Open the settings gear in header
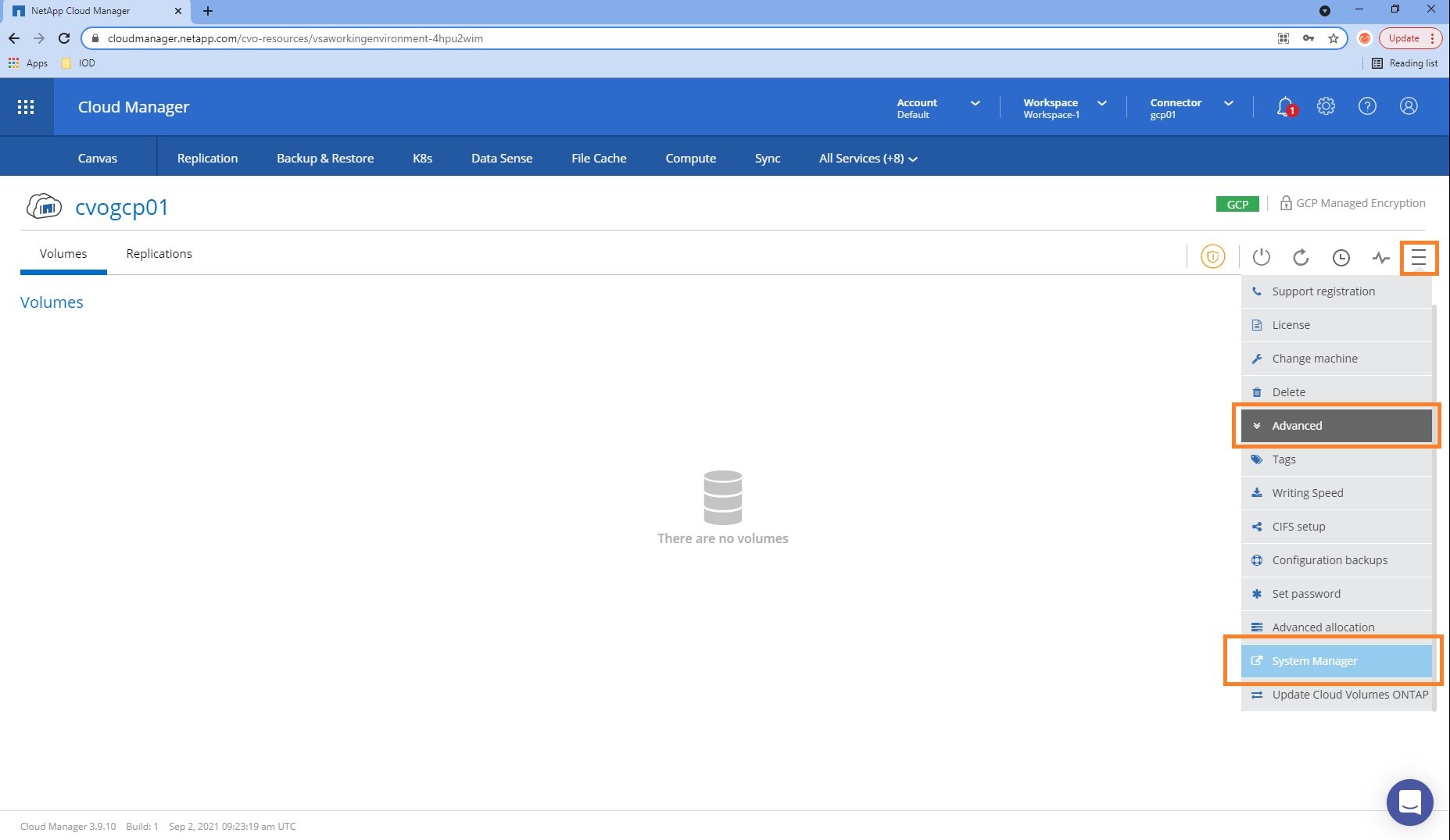Viewport: 1450px width, 840px height. pyautogui.click(x=1326, y=106)
